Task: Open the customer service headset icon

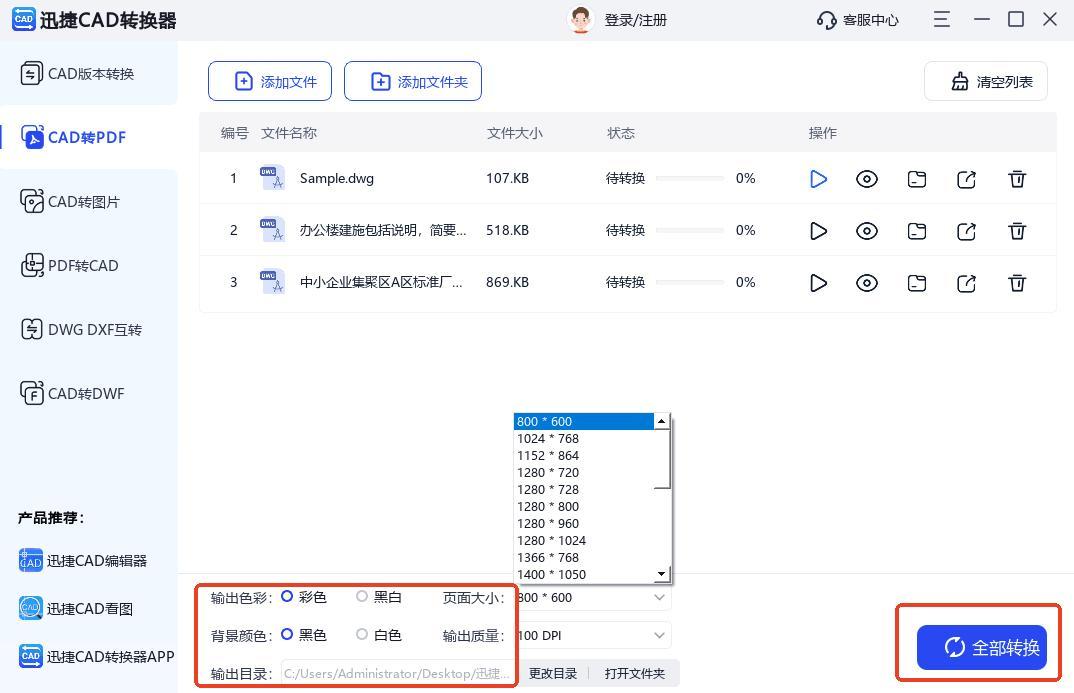Action: (x=826, y=20)
